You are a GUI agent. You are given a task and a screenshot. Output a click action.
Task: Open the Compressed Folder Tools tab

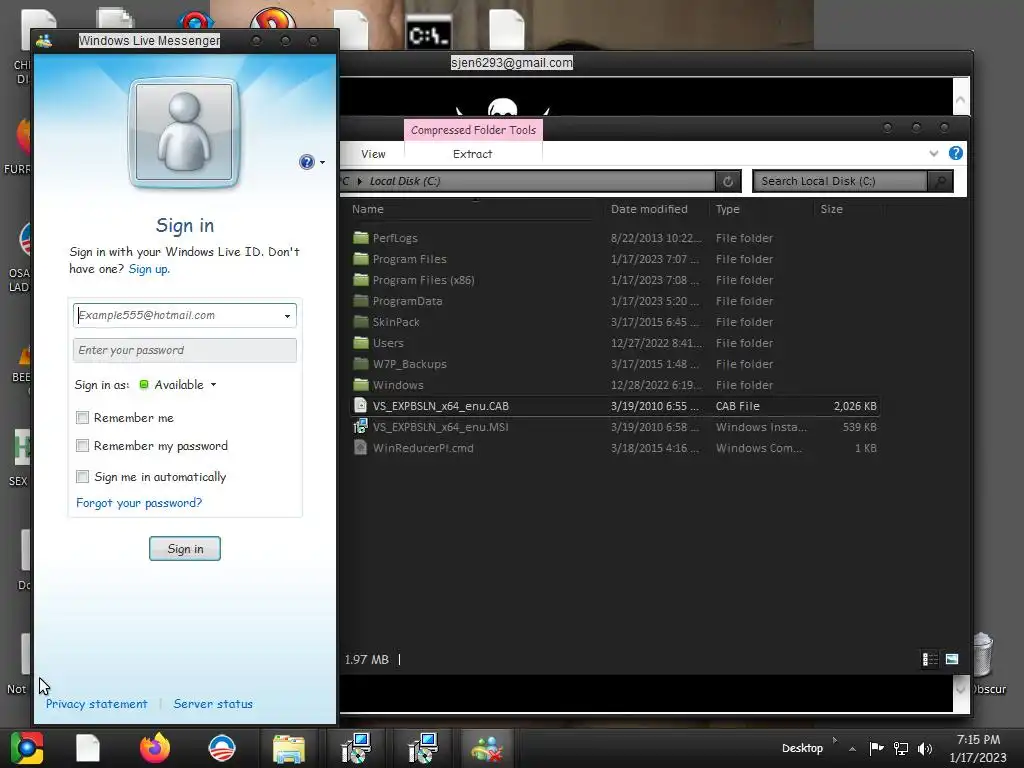coord(473,130)
